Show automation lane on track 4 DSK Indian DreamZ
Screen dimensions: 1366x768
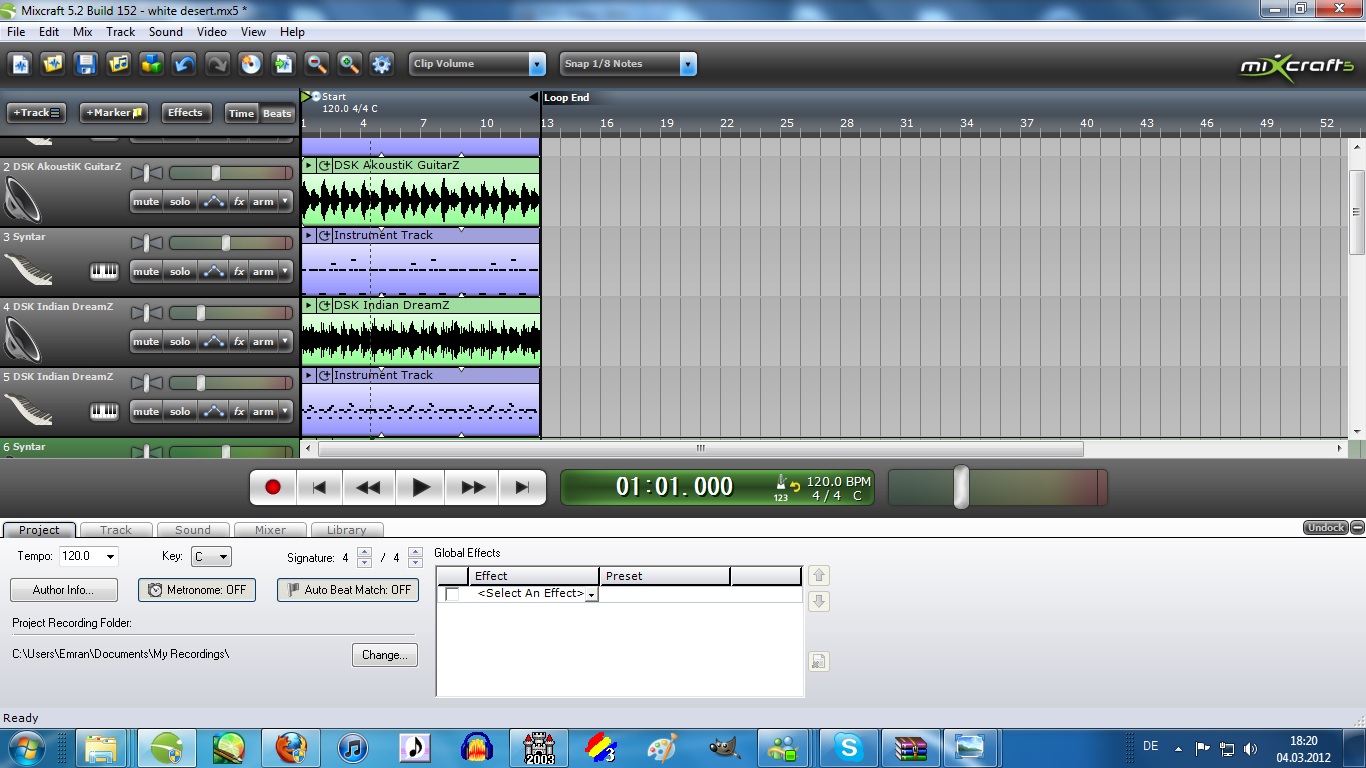tap(213, 341)
